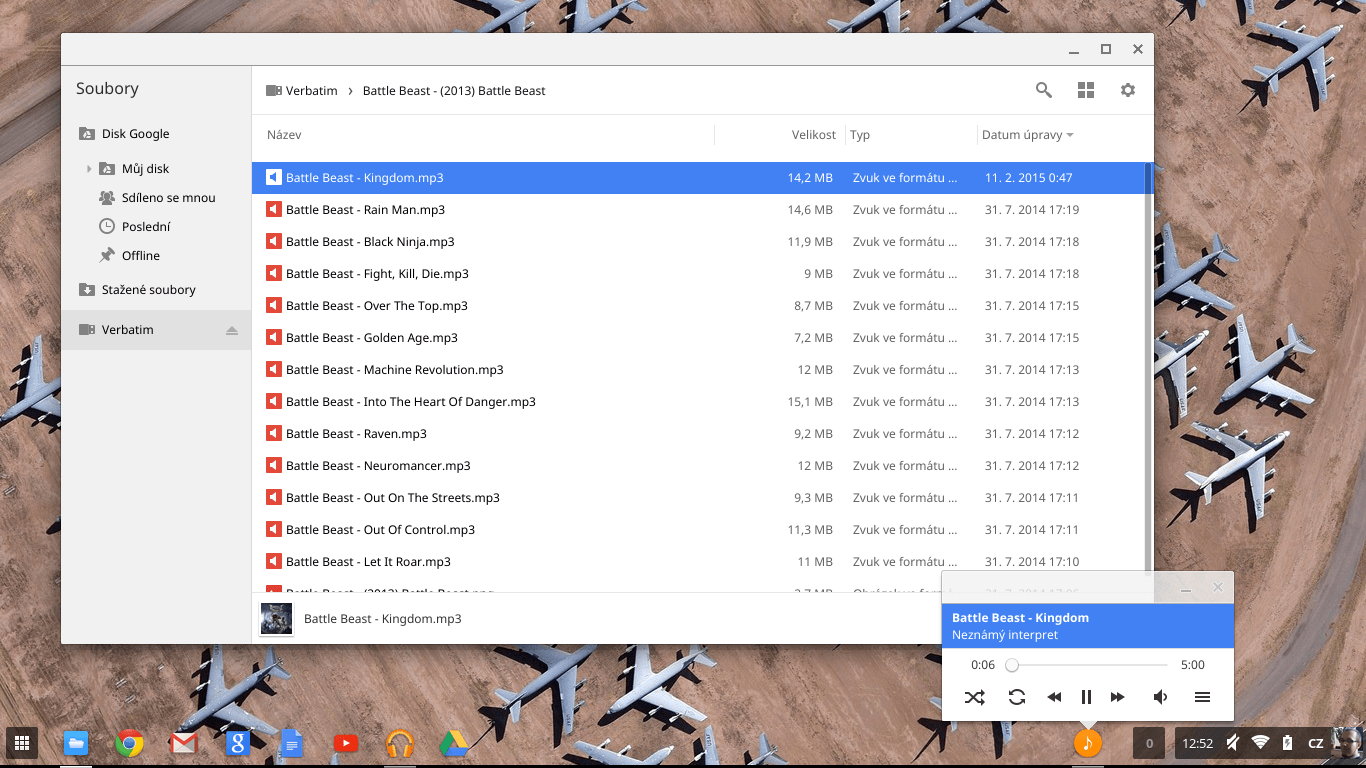Click audio icon of Black Ninja.mp3
This screenshot has height=768, width=1366.
click(273, 242)
